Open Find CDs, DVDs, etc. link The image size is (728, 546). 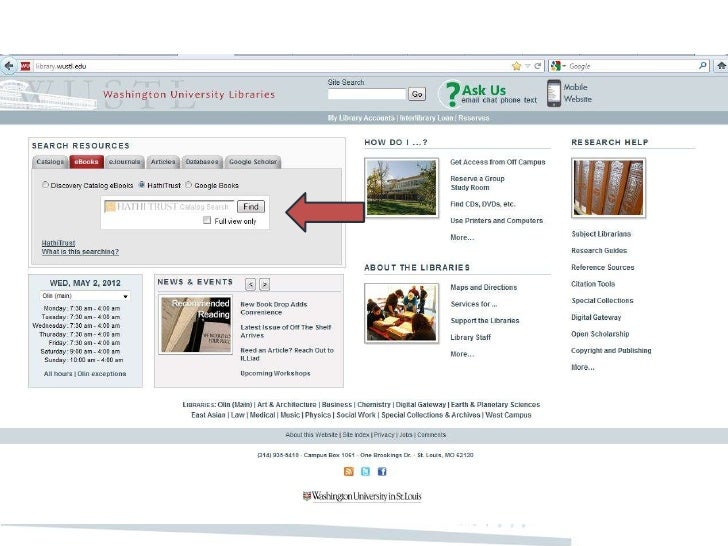point(483,204)
